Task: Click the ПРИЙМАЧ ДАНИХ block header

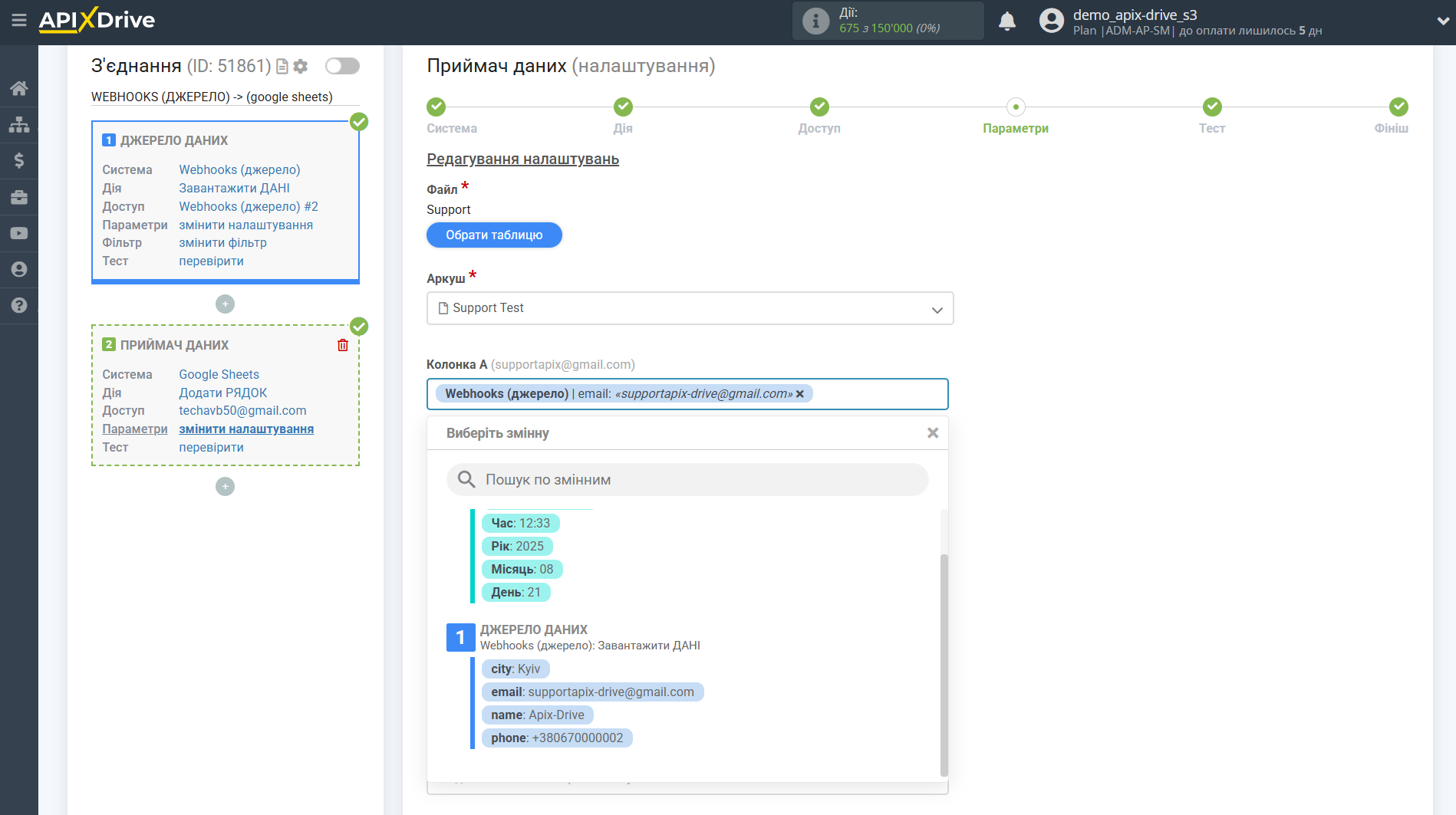Action: click(174, 346)
